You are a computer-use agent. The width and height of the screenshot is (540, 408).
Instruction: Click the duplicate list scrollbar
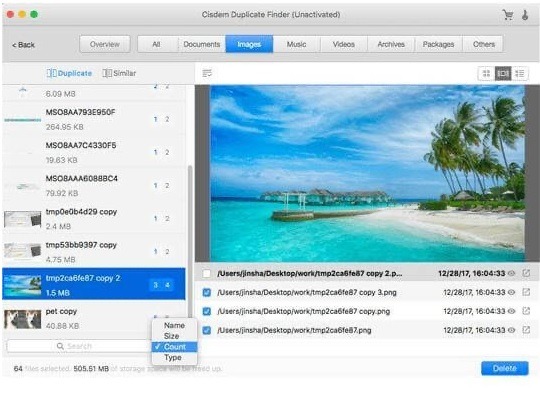click(x=190, y=241)
